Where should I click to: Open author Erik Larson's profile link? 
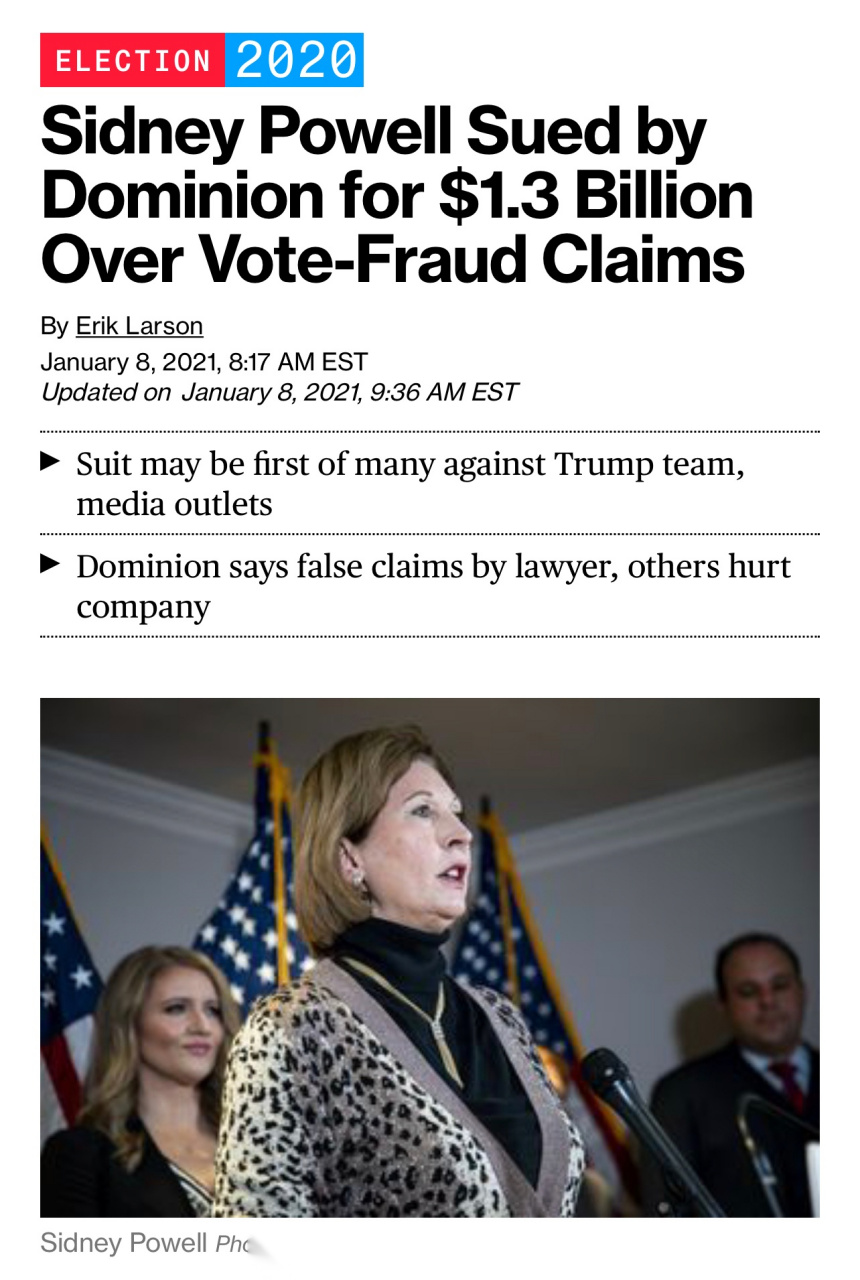[139, 326]
